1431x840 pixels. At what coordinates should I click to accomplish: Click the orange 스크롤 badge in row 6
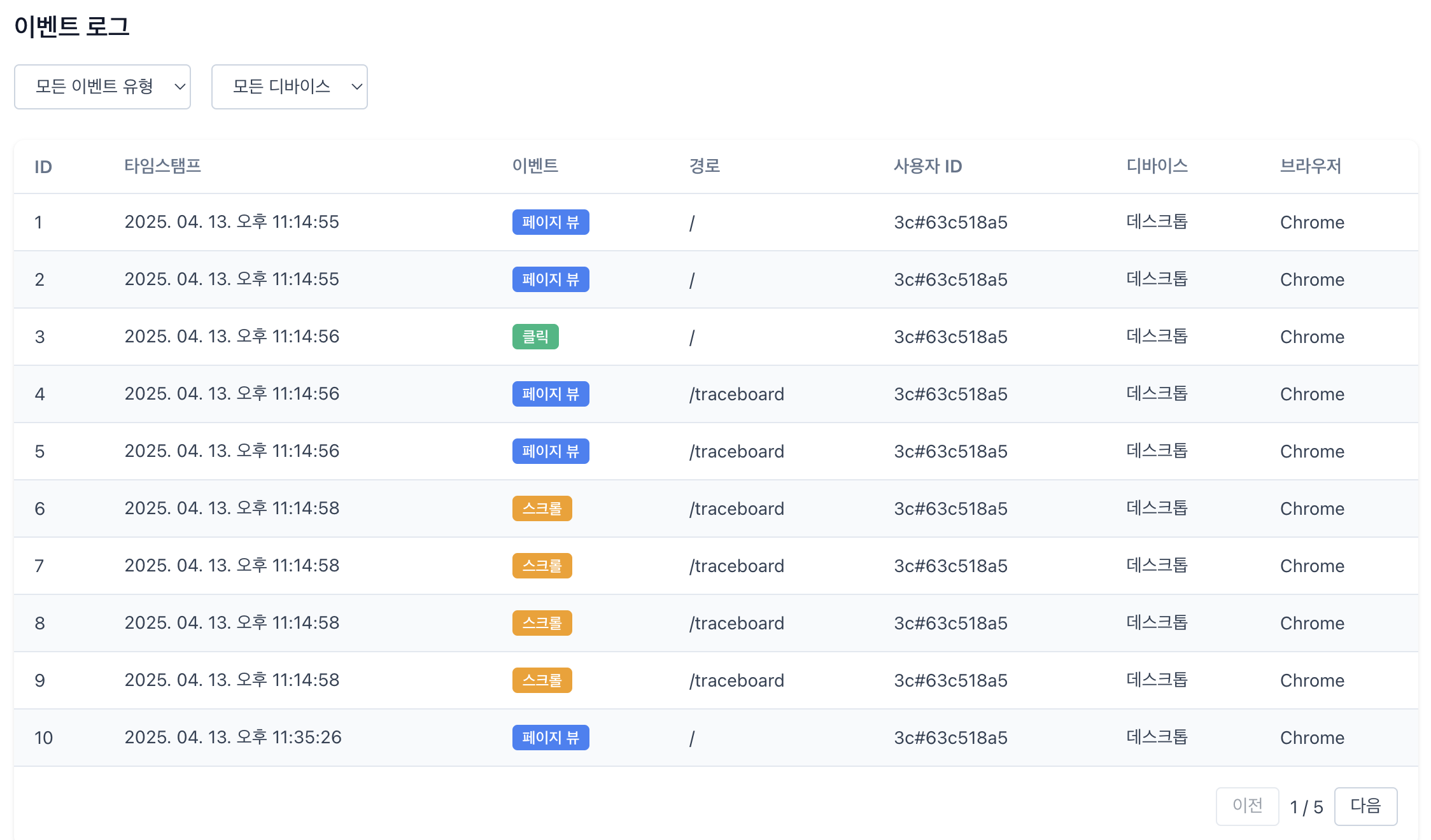click(x=542, y=508)
